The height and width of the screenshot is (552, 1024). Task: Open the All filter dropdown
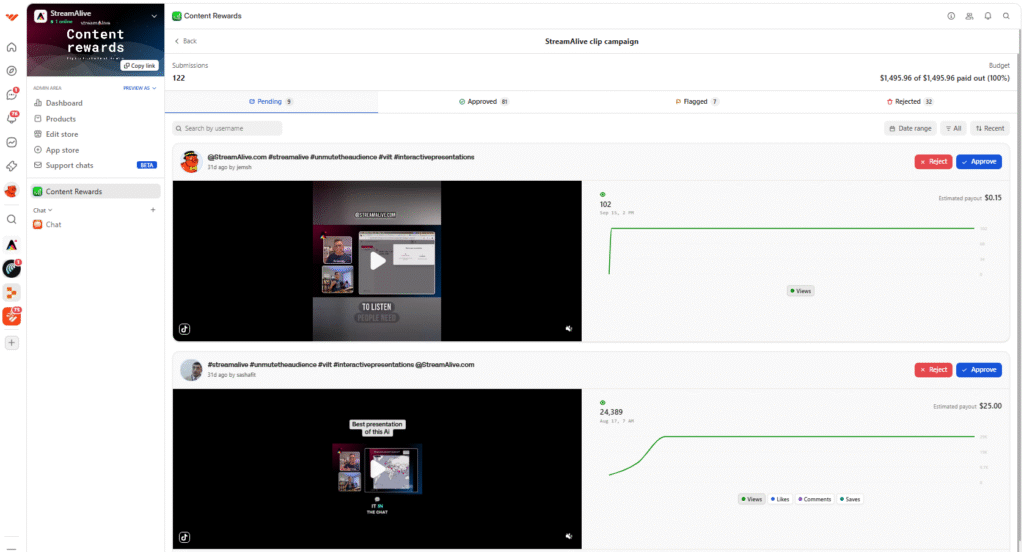coord(953,129)
